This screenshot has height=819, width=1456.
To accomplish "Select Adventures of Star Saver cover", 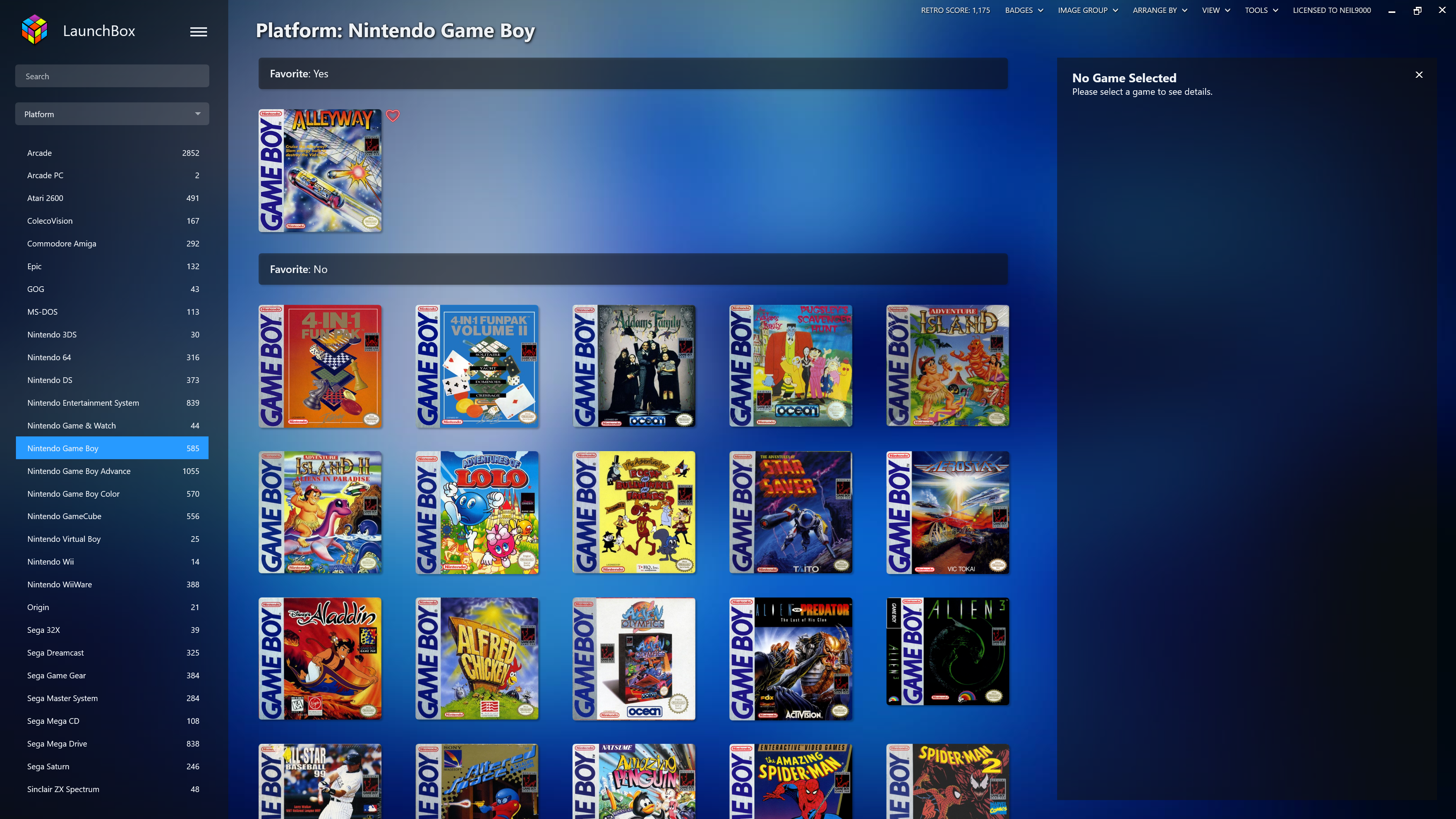I will [x=791, y=513].
